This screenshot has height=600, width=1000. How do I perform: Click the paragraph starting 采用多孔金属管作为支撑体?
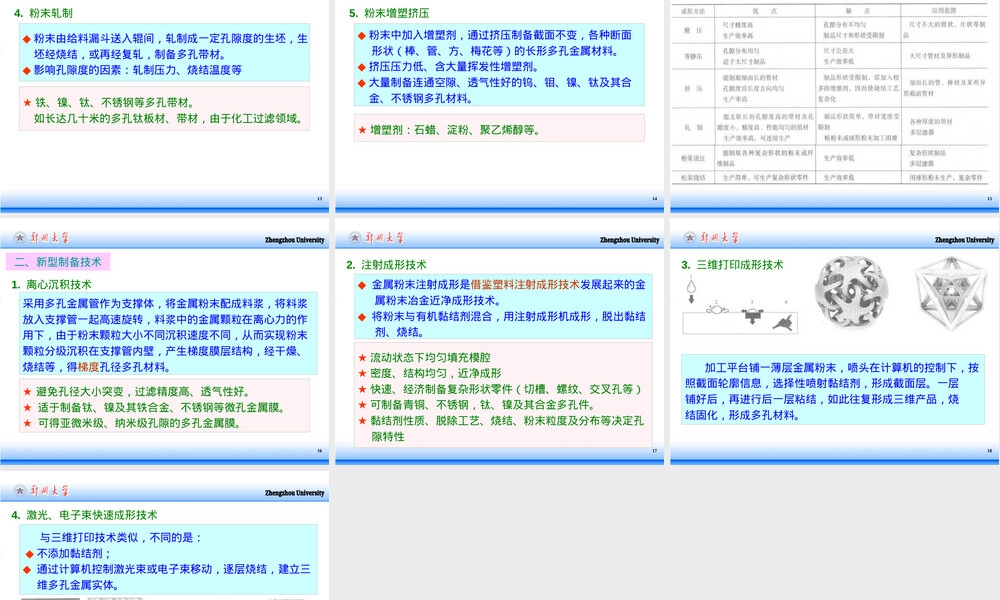click(x=165, y=335)
